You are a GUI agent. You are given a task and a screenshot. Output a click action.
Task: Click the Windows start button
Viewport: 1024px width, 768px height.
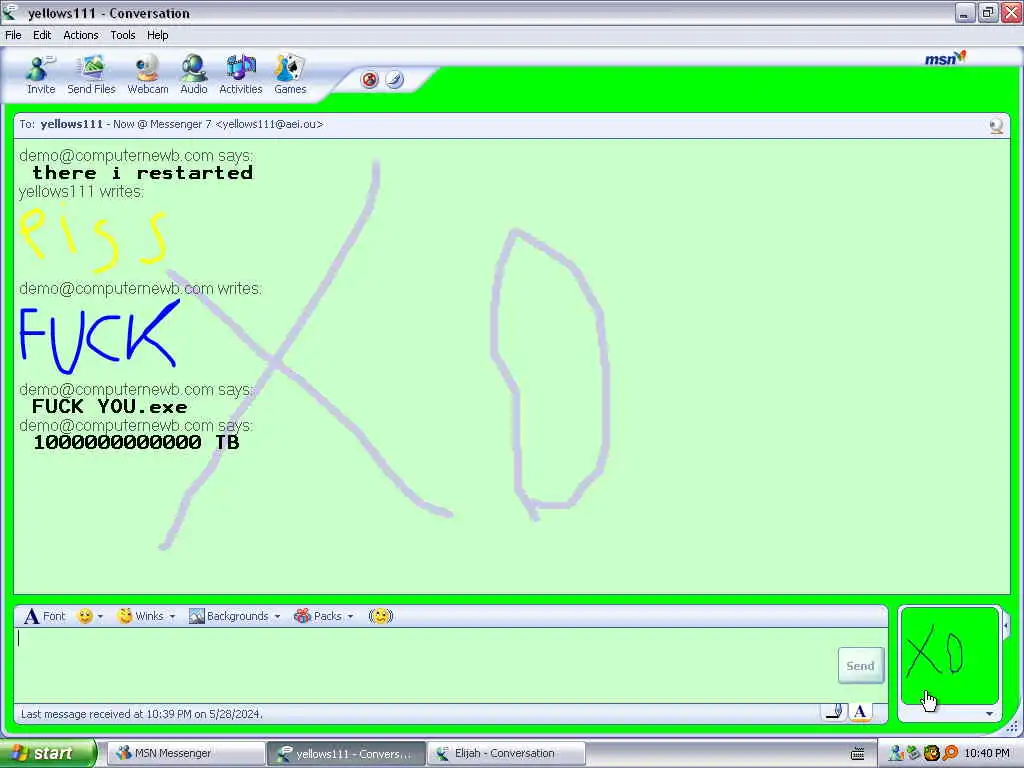pyautogui.click(x=47, y=754)
